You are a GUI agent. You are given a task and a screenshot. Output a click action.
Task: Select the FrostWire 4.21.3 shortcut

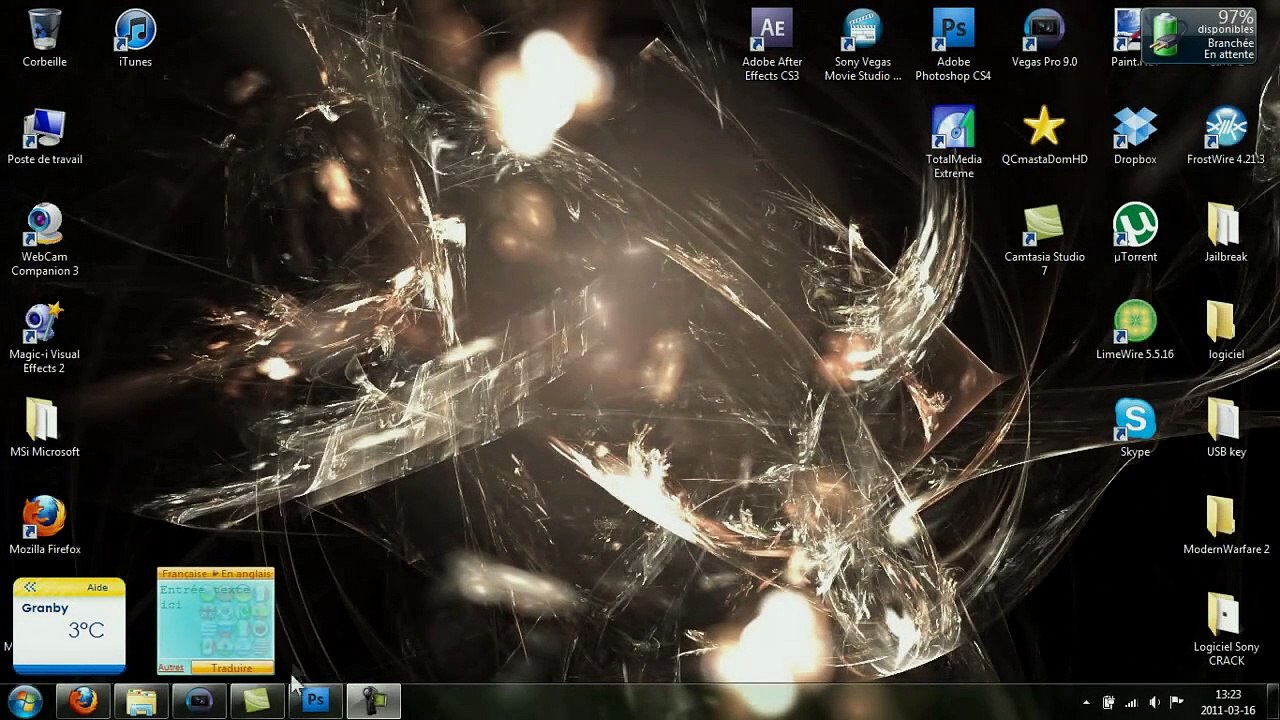(x=1226, y=136)
